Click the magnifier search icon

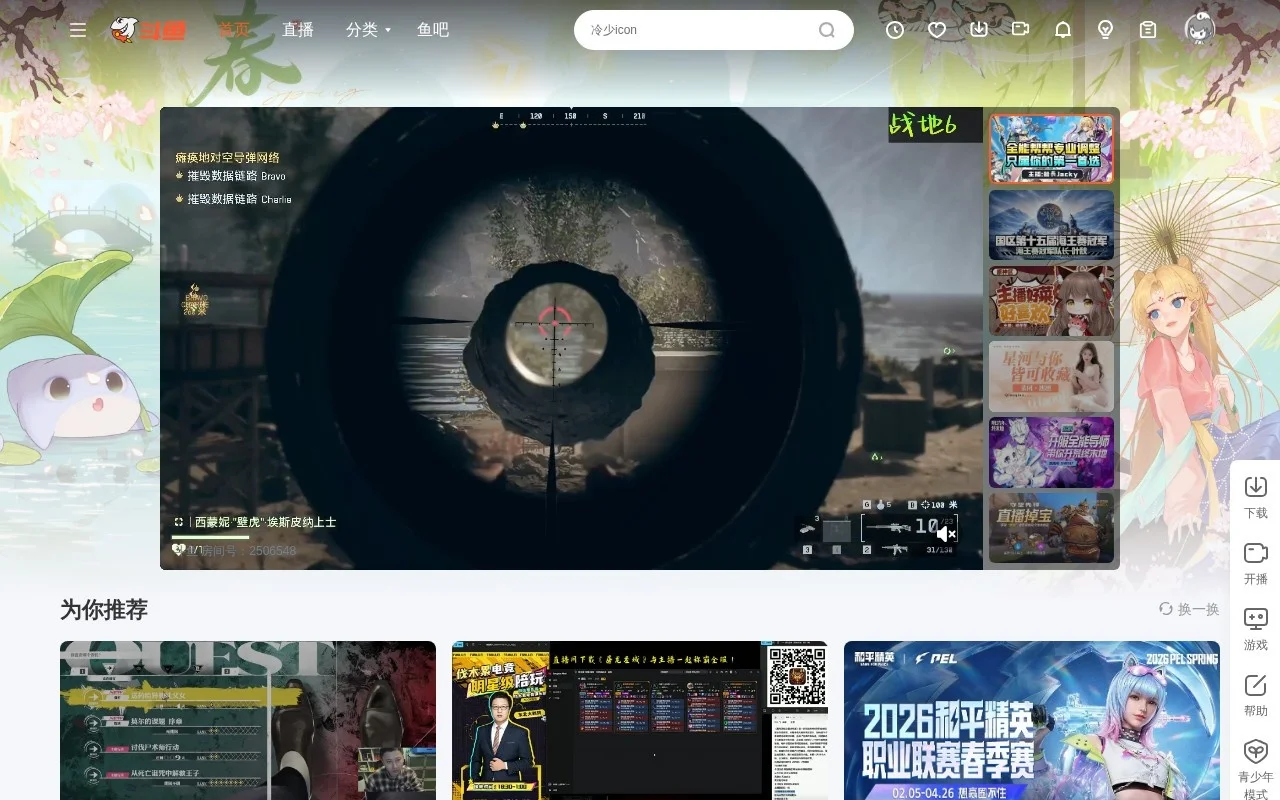pyautogui.click(x=827, y=30)
